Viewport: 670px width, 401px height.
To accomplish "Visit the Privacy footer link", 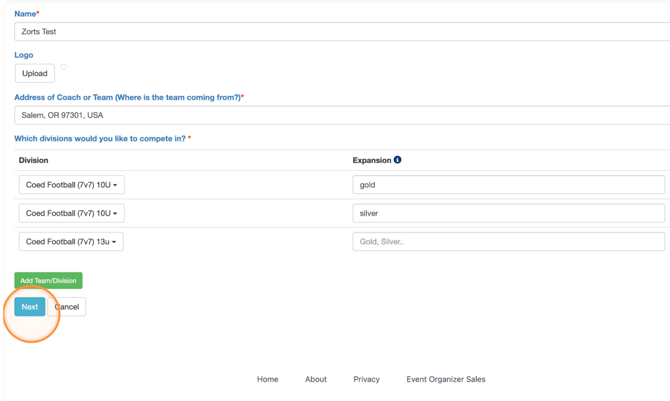I will click(366, 380).
